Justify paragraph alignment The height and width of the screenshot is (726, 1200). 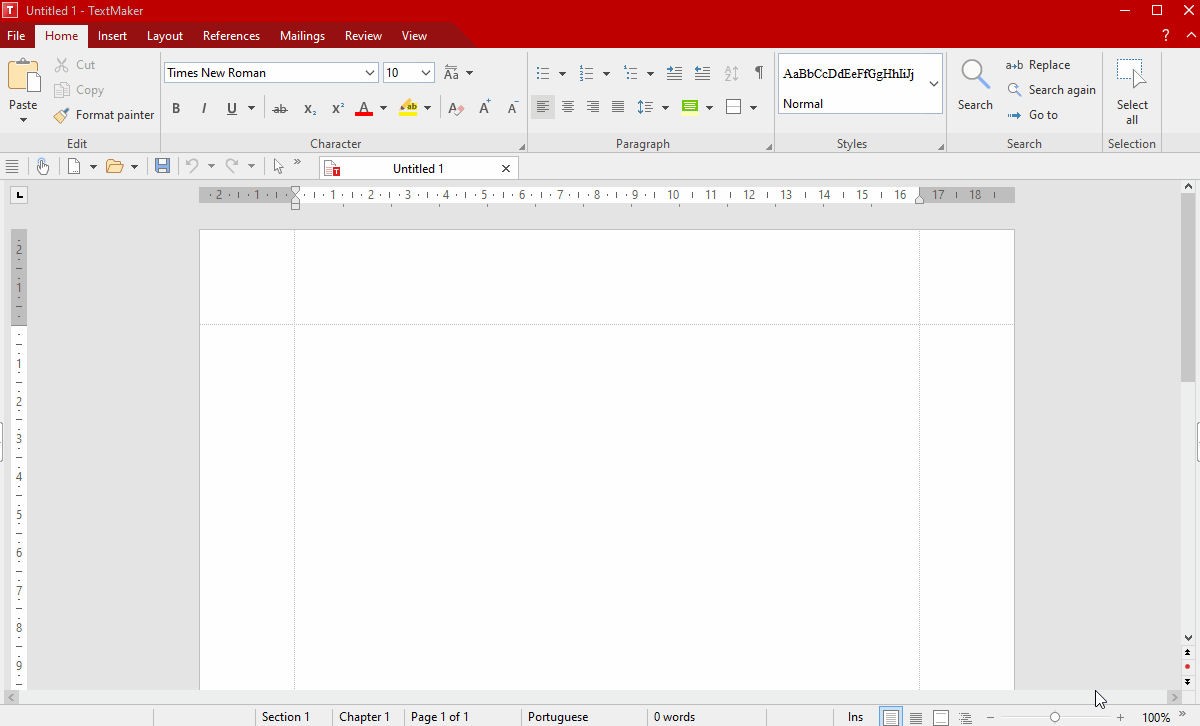click(x=618, y=107)
